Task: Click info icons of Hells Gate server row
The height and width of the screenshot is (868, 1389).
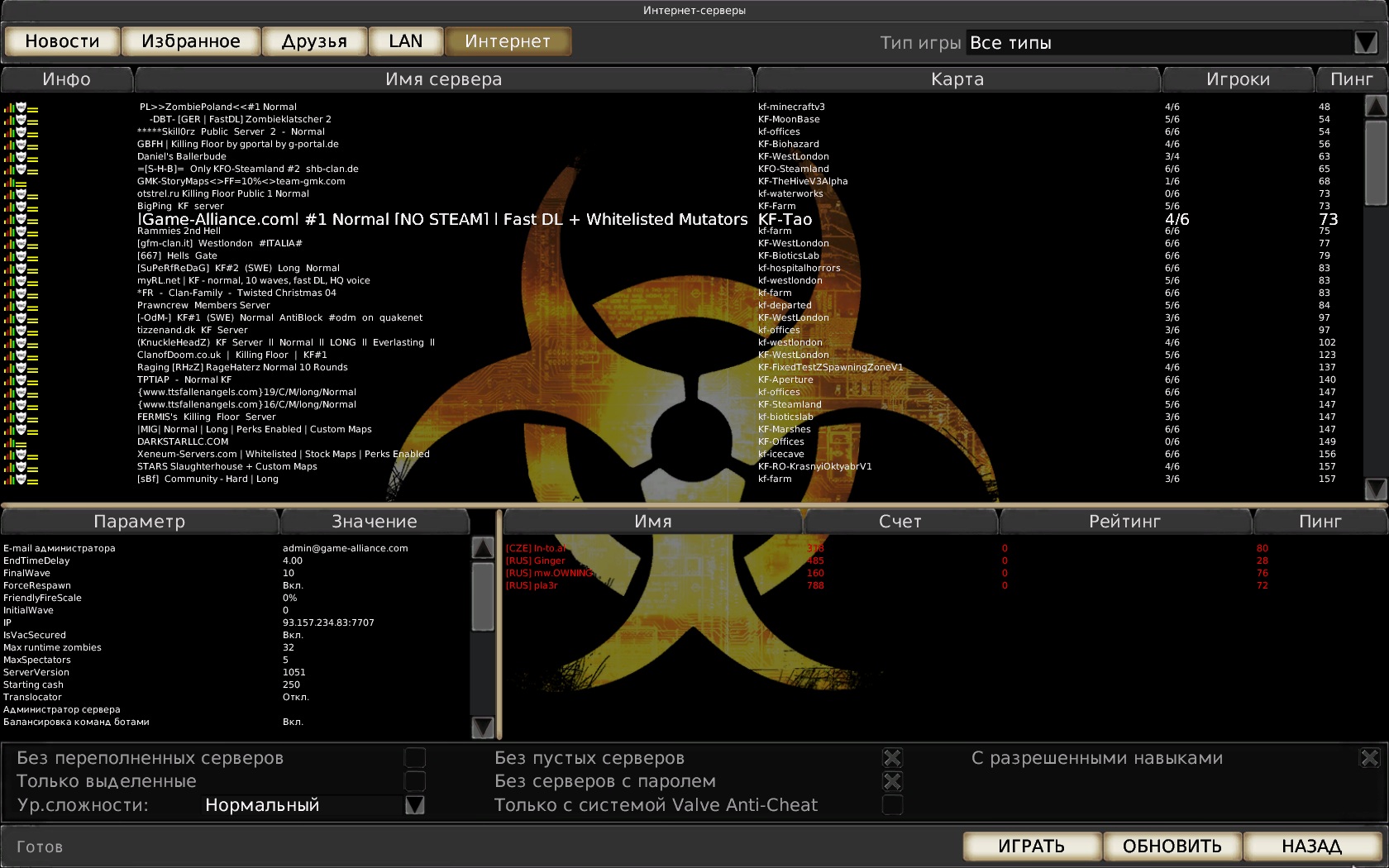Action: click(21, 256)
